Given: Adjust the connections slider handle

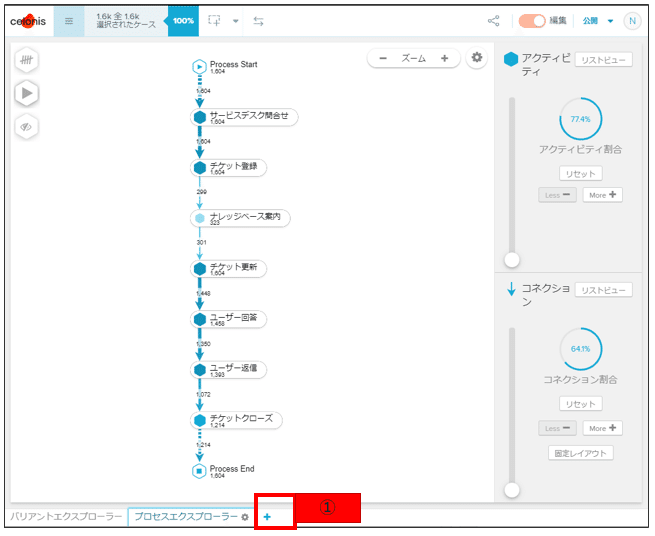Looking at the screenshot, I should (x=512, y=490).
